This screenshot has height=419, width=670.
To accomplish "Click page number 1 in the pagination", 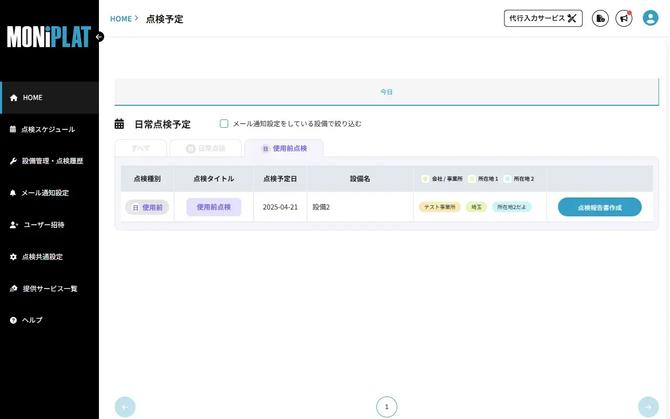I will (x=387, y=406).
